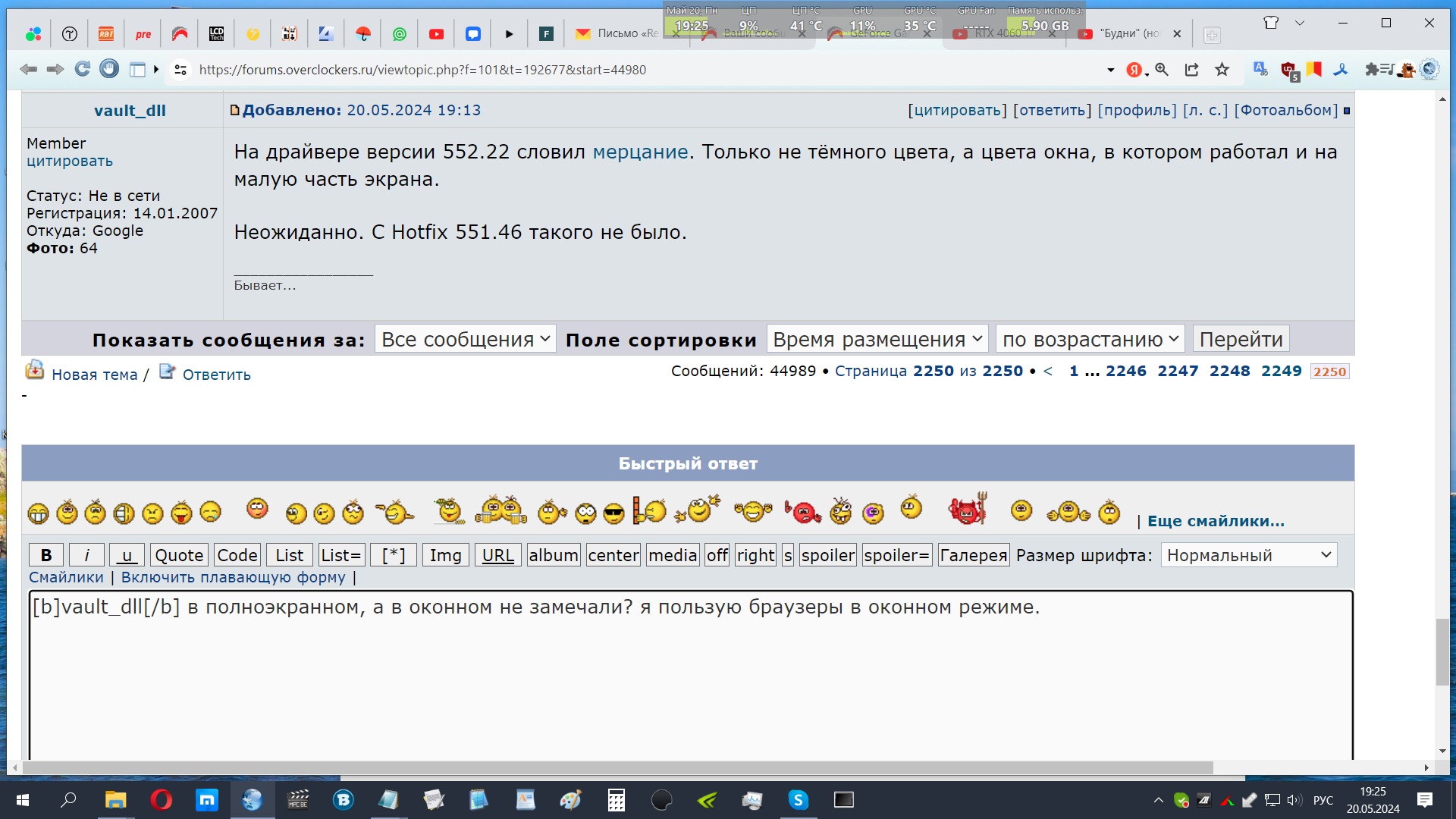The width and height of the screenshot is (1456, 819).
Task: Click the New topic folder icon
Action: 35,371
